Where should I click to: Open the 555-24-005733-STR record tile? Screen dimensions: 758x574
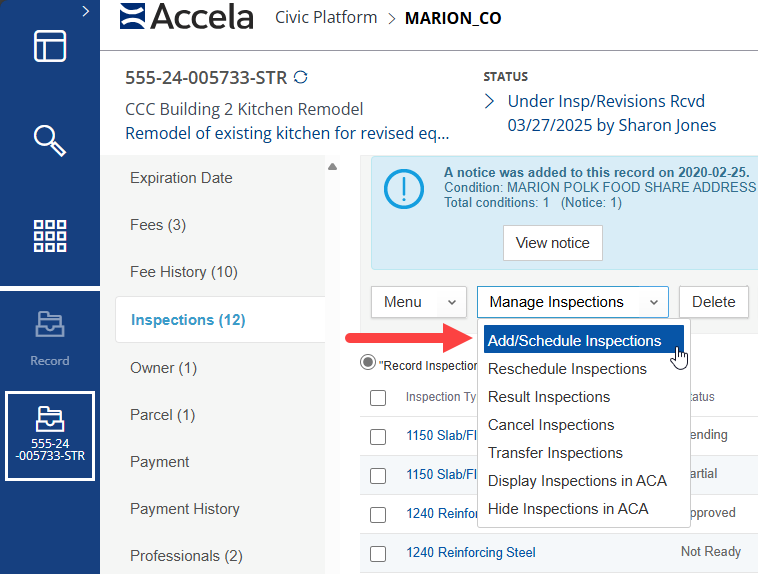click(x=50, y=435)
